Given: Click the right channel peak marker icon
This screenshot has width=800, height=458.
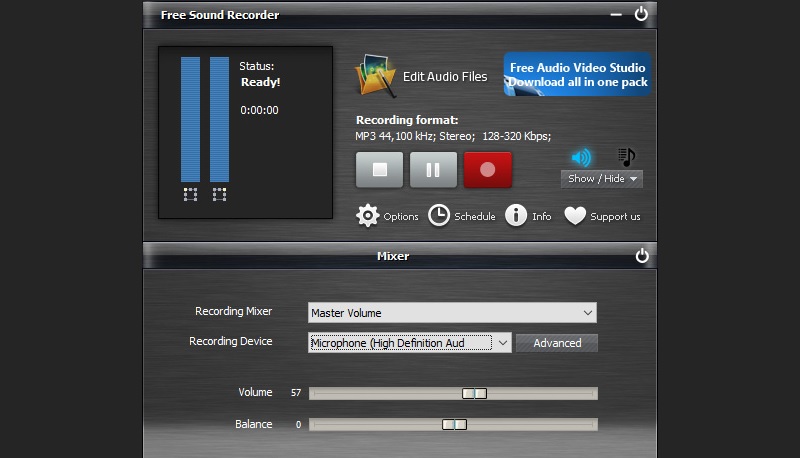Looking at the screenshot, I should click(219, 194).
